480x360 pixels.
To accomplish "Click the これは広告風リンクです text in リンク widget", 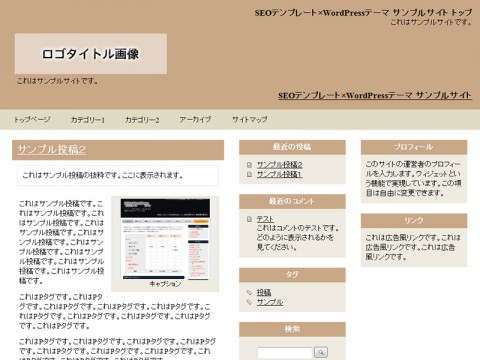I will pos(413,247).
